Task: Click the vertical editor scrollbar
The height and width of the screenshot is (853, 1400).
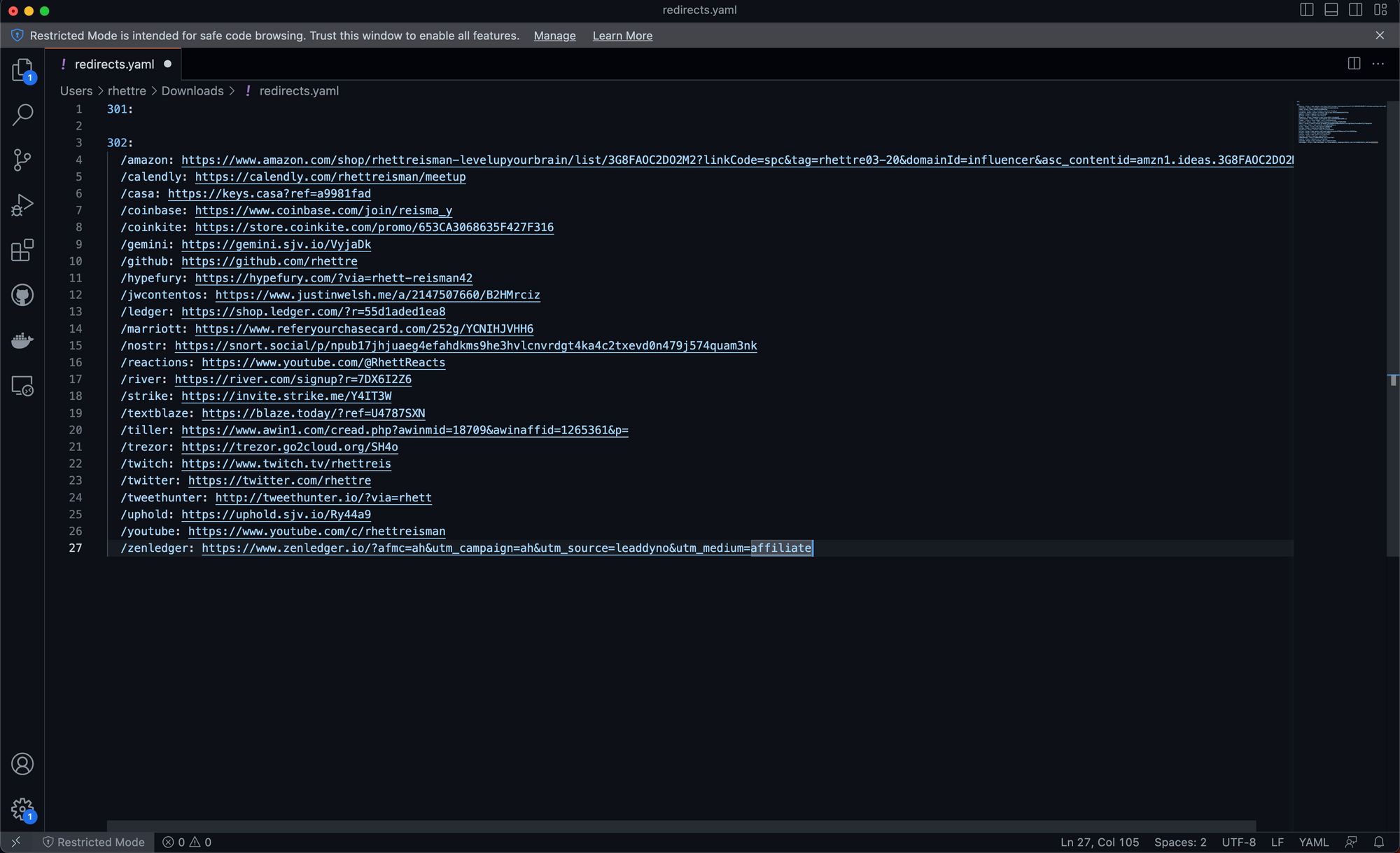Action: click(x=1393, y=328)
